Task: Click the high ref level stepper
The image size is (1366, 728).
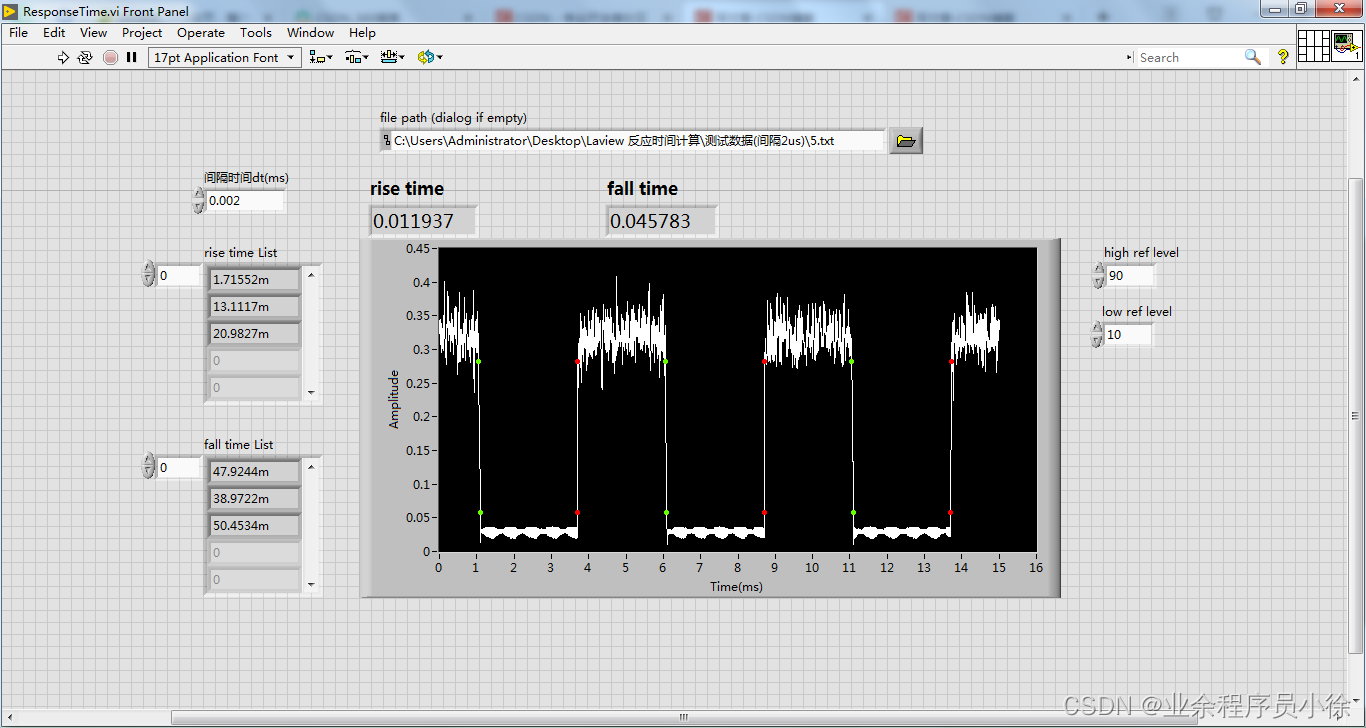Action: [1099, 276]
